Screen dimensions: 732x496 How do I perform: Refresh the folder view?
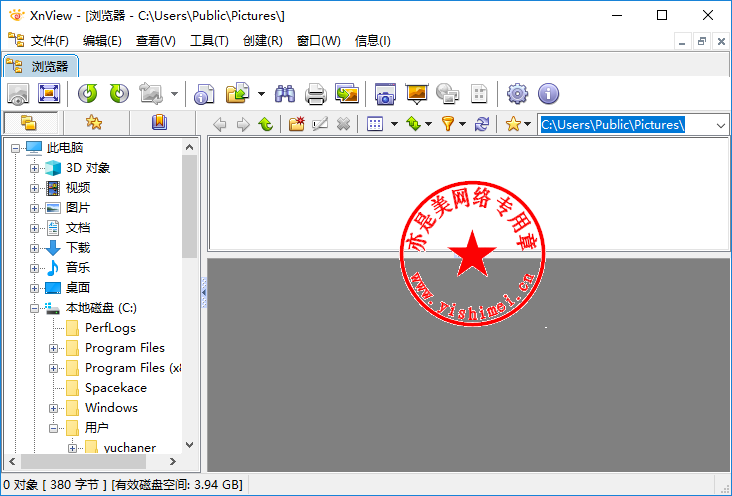pos(482,124)
